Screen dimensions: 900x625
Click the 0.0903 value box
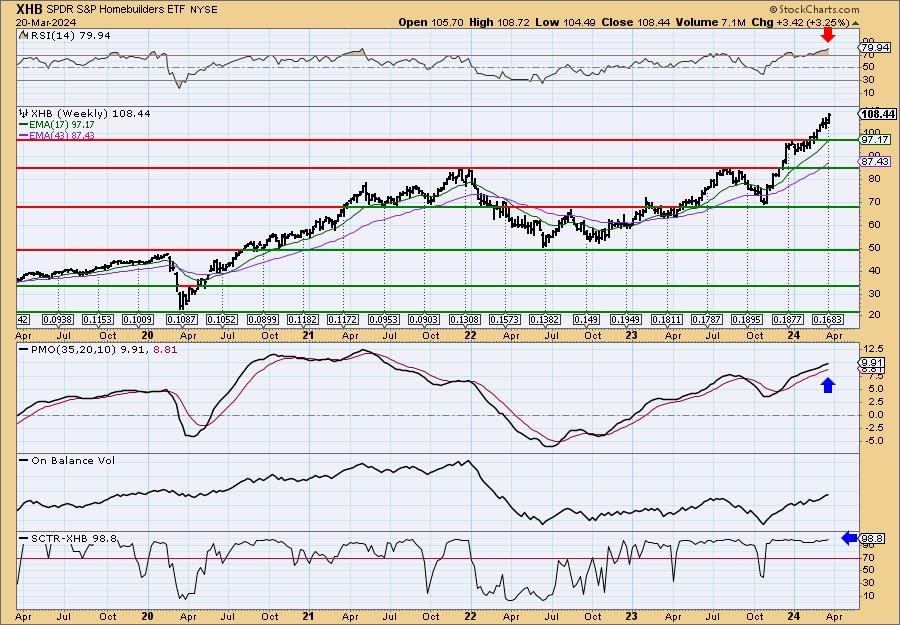[x=424, y=319]
